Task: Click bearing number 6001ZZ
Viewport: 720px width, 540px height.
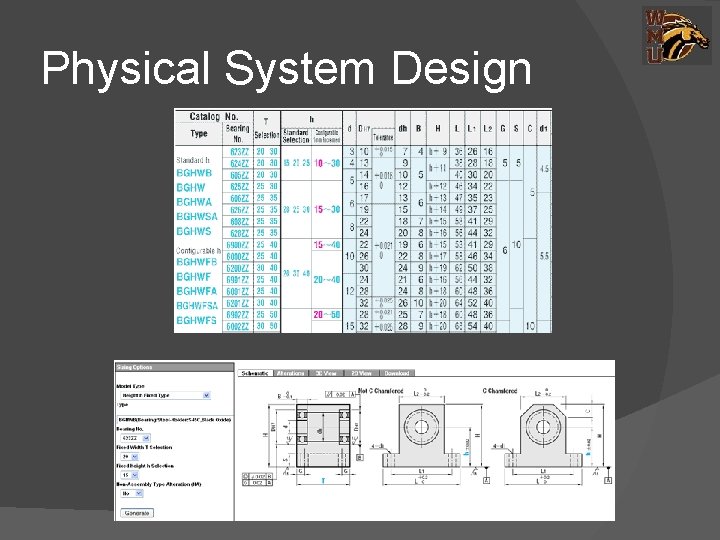Action: pos(238,291)
